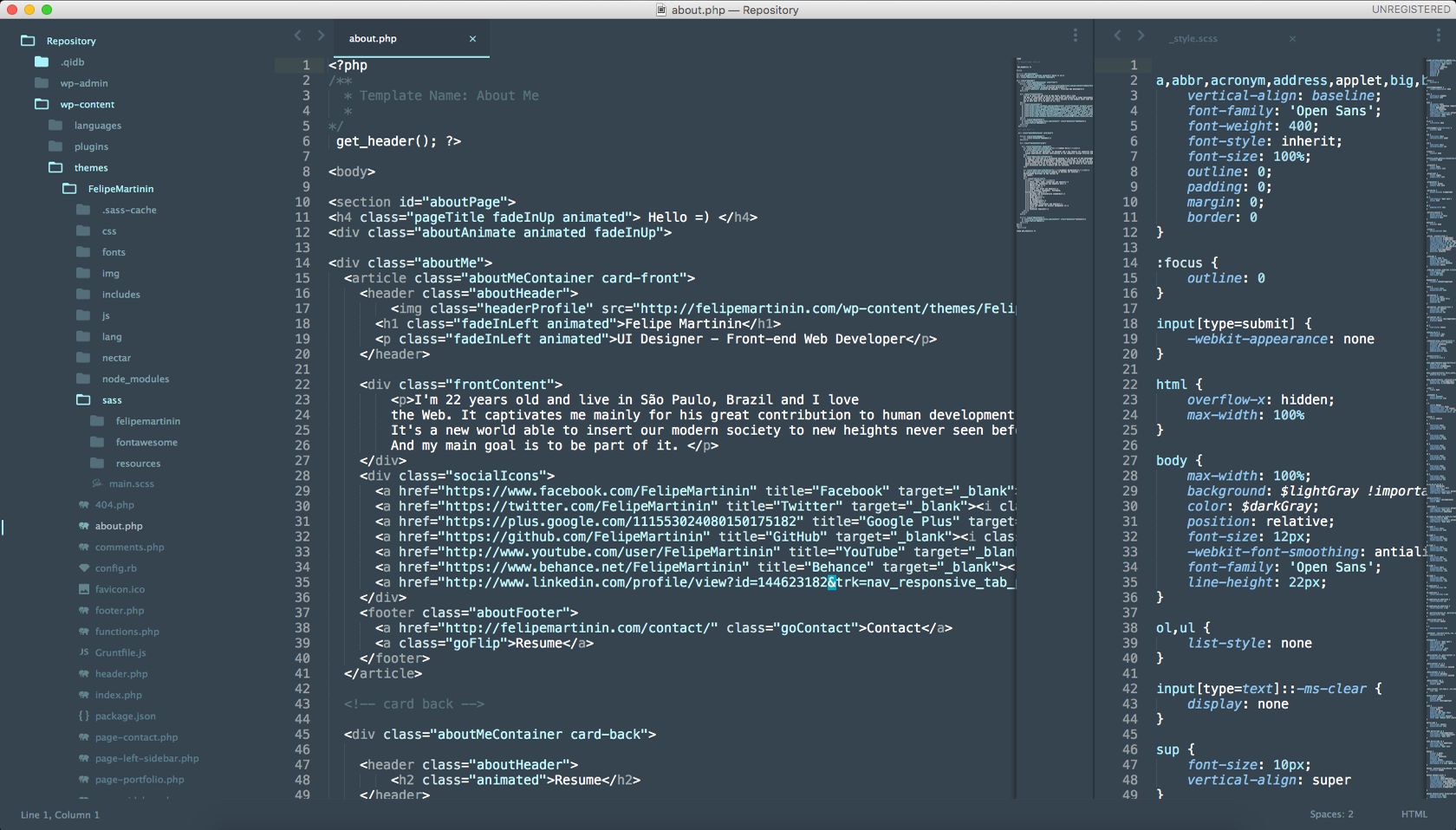The image size is (1456, 830).
Task: Place cursor on the get_header(); line
Action: click(398, 141)
